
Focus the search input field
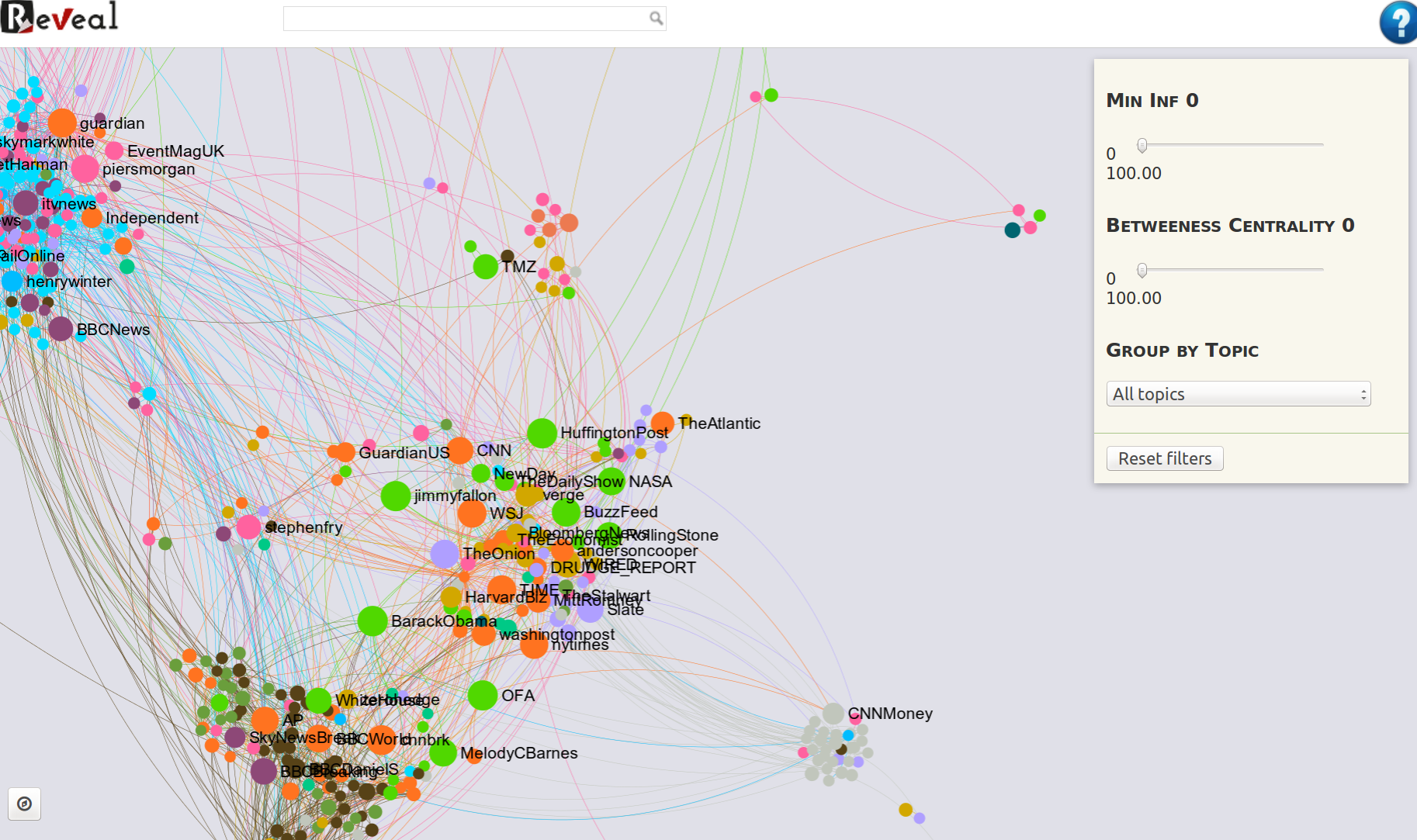pos(474,18)
